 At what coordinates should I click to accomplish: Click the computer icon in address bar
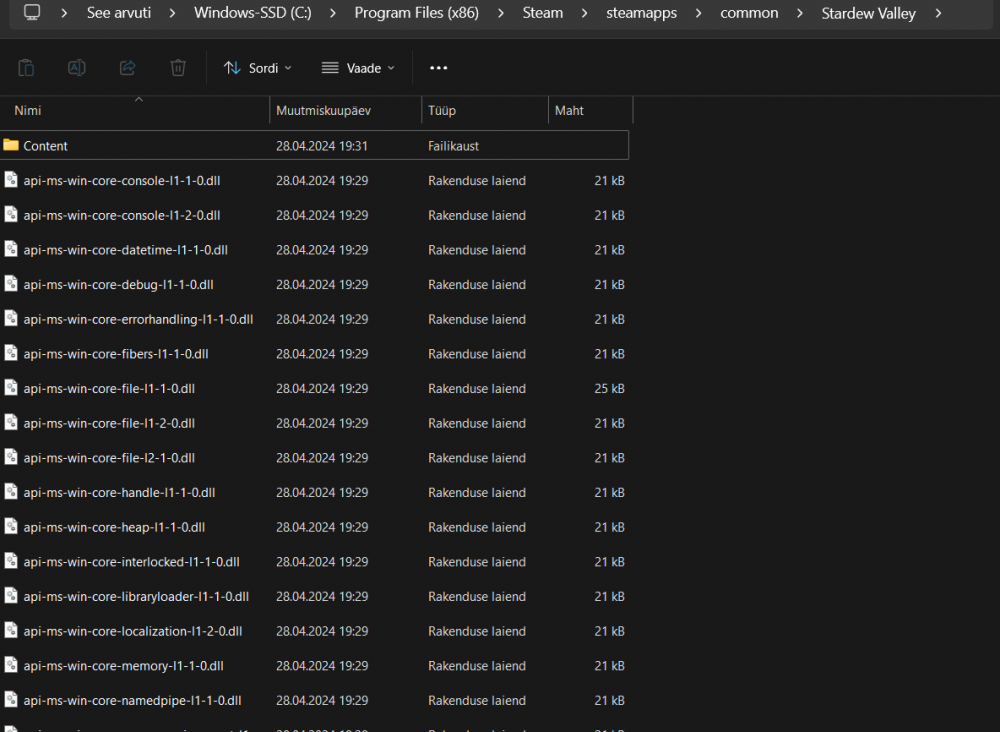coord(32,12)
